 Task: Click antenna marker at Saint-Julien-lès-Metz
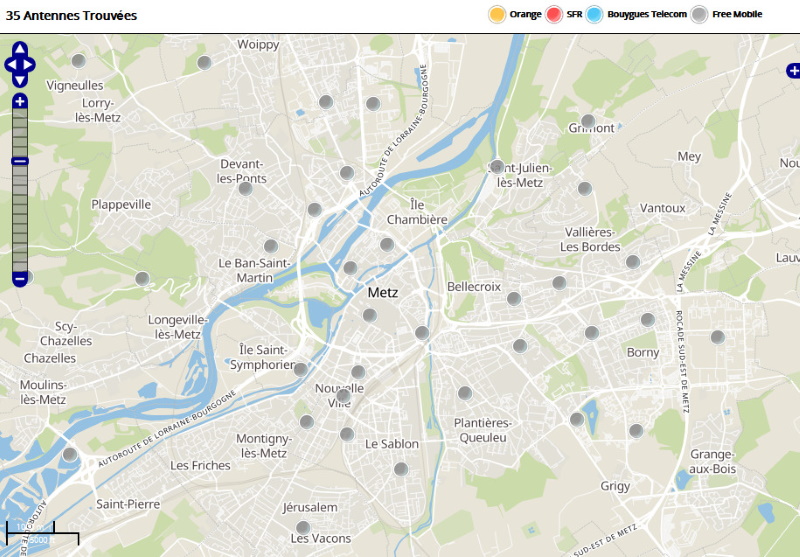(x=497, y=166)
